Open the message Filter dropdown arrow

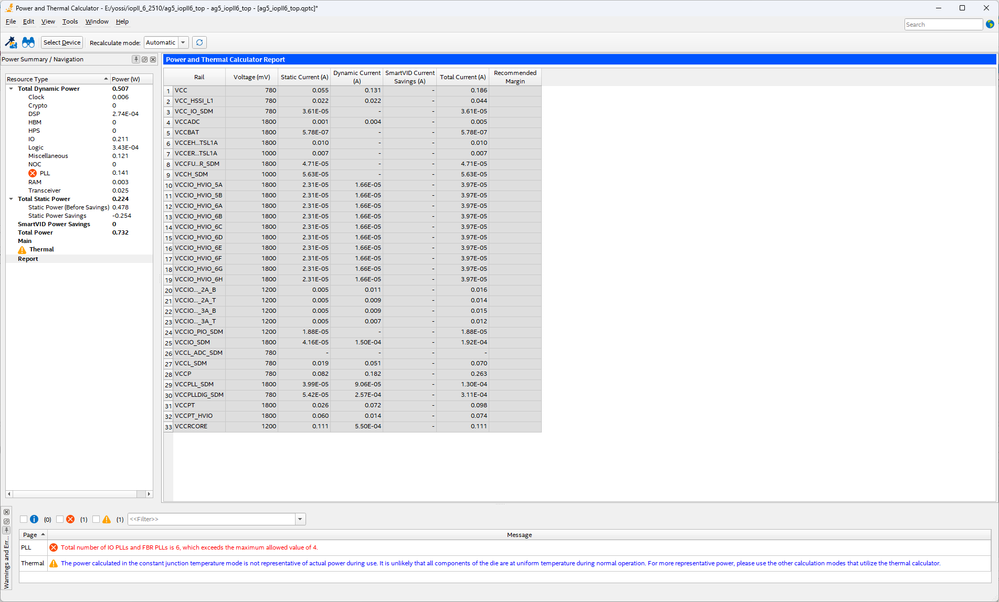pos(300,519)
